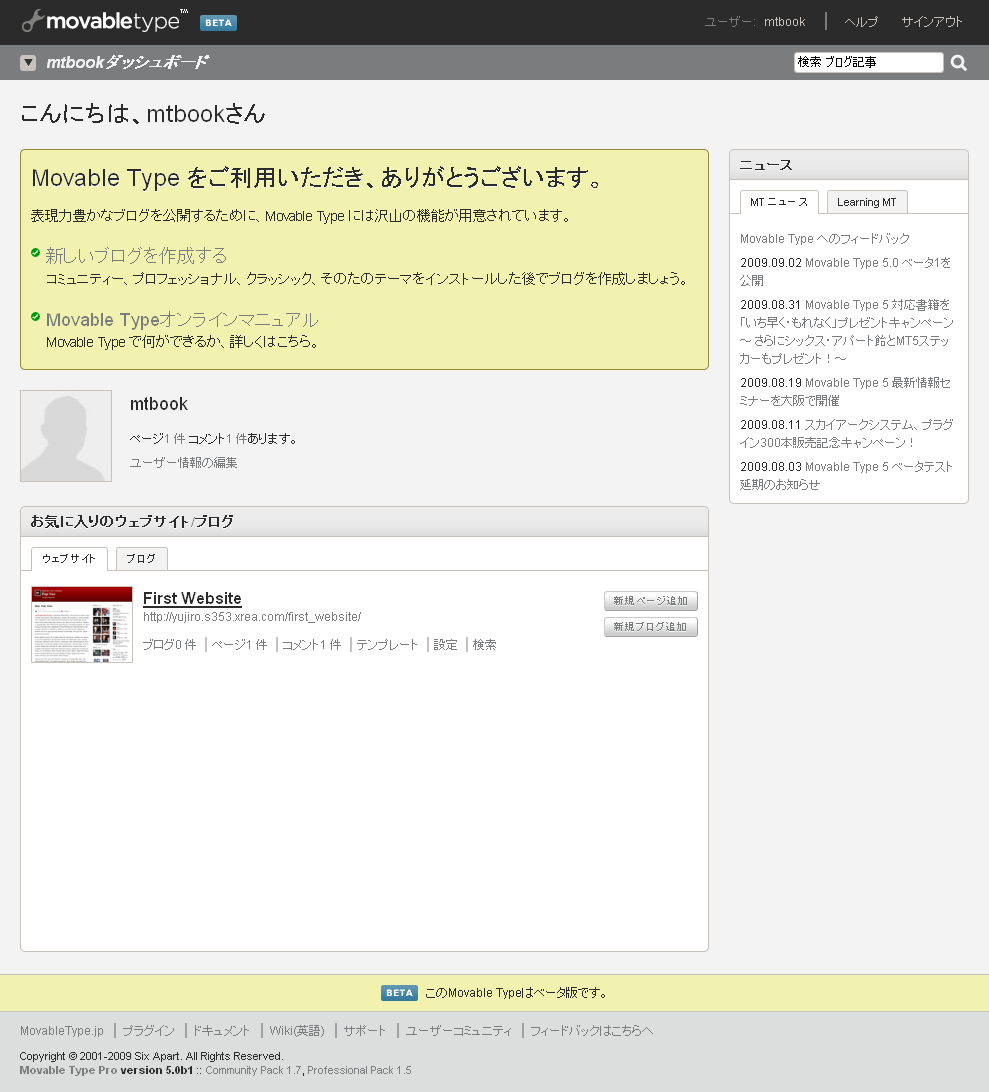The image size is (989, 1092).
Task: Select the ウェブサイト tab
Action: pos(69,559)
